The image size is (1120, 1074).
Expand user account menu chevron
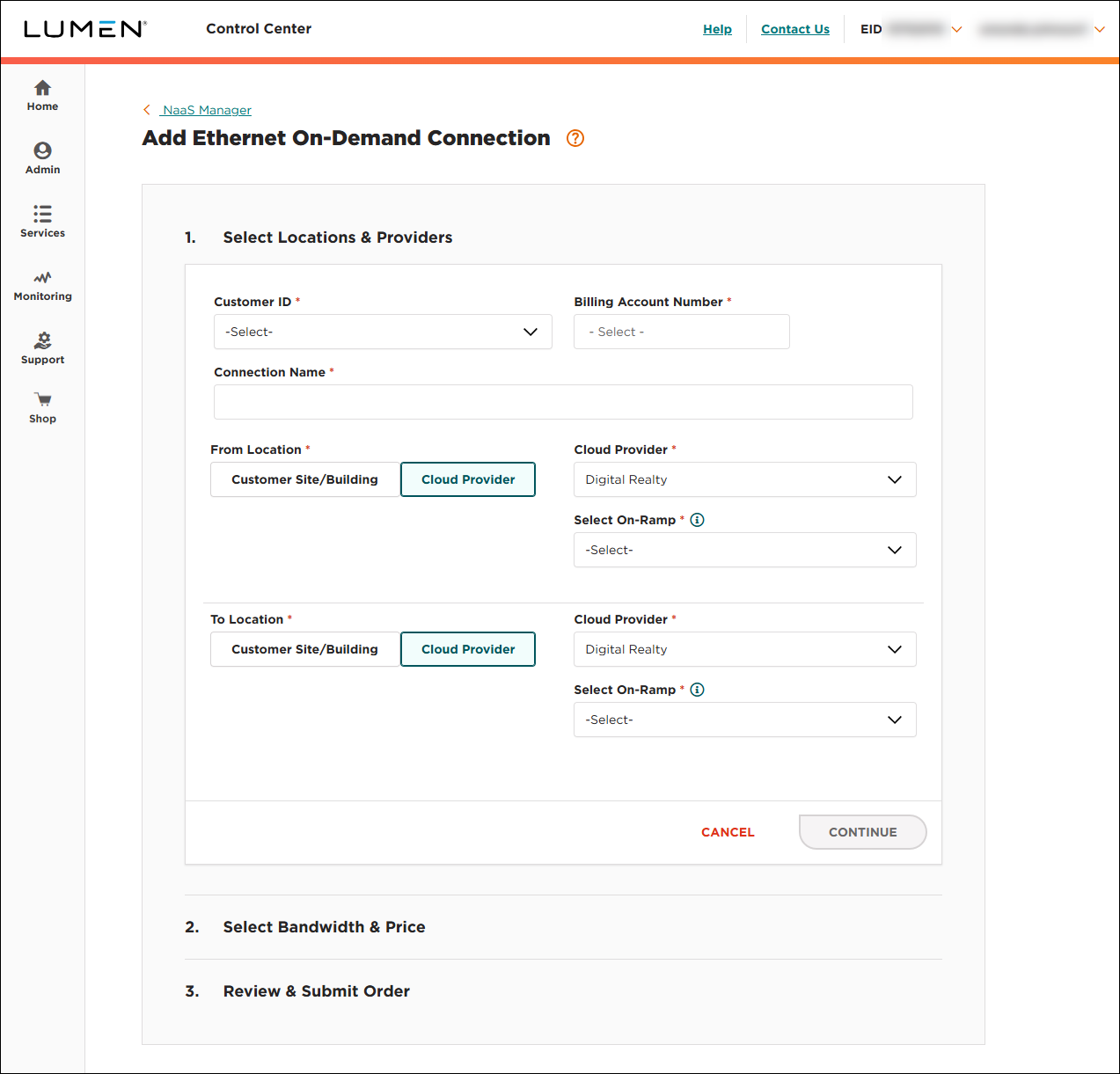[x=1100, y=29]
